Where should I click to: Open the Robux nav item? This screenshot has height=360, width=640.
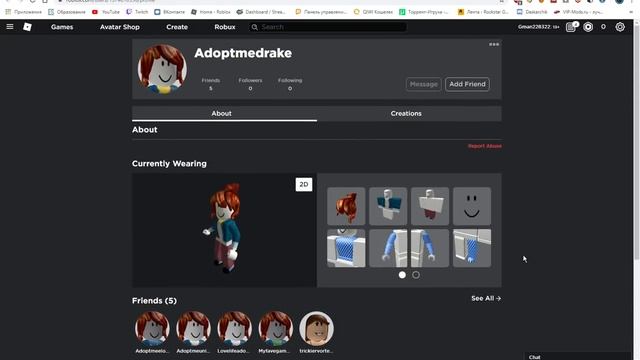(x=225, y=27)
